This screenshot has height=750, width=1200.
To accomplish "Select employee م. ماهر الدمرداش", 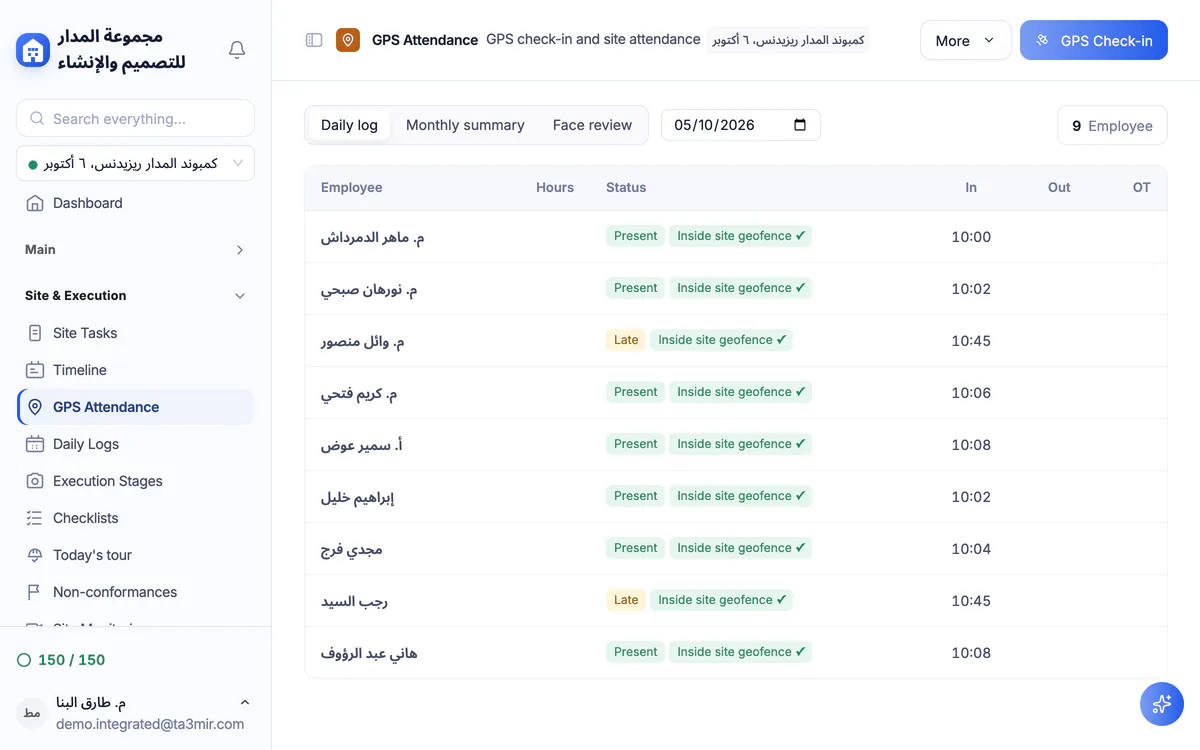I will [372, 237].
